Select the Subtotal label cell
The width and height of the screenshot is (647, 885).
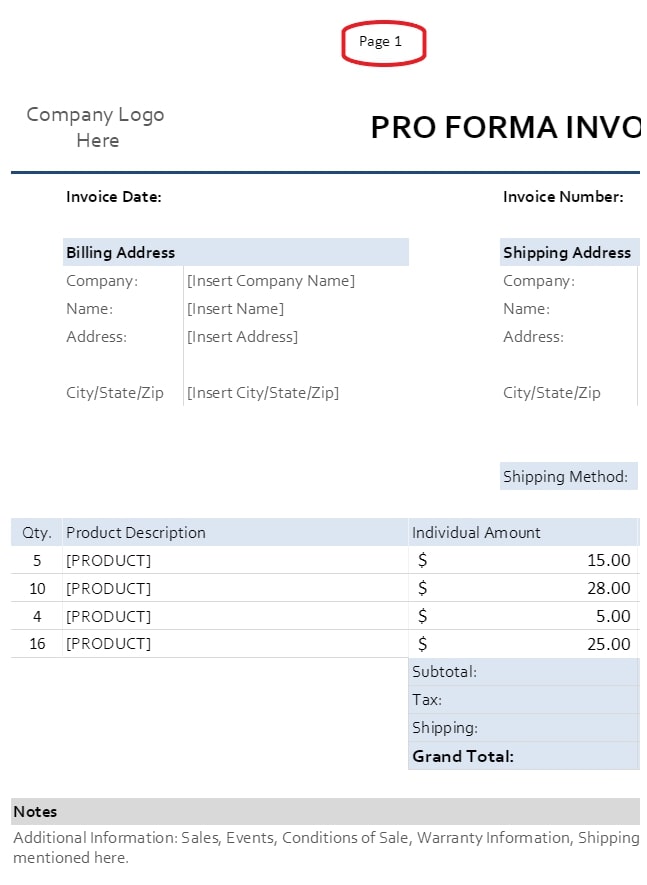[x=445, y=672]
